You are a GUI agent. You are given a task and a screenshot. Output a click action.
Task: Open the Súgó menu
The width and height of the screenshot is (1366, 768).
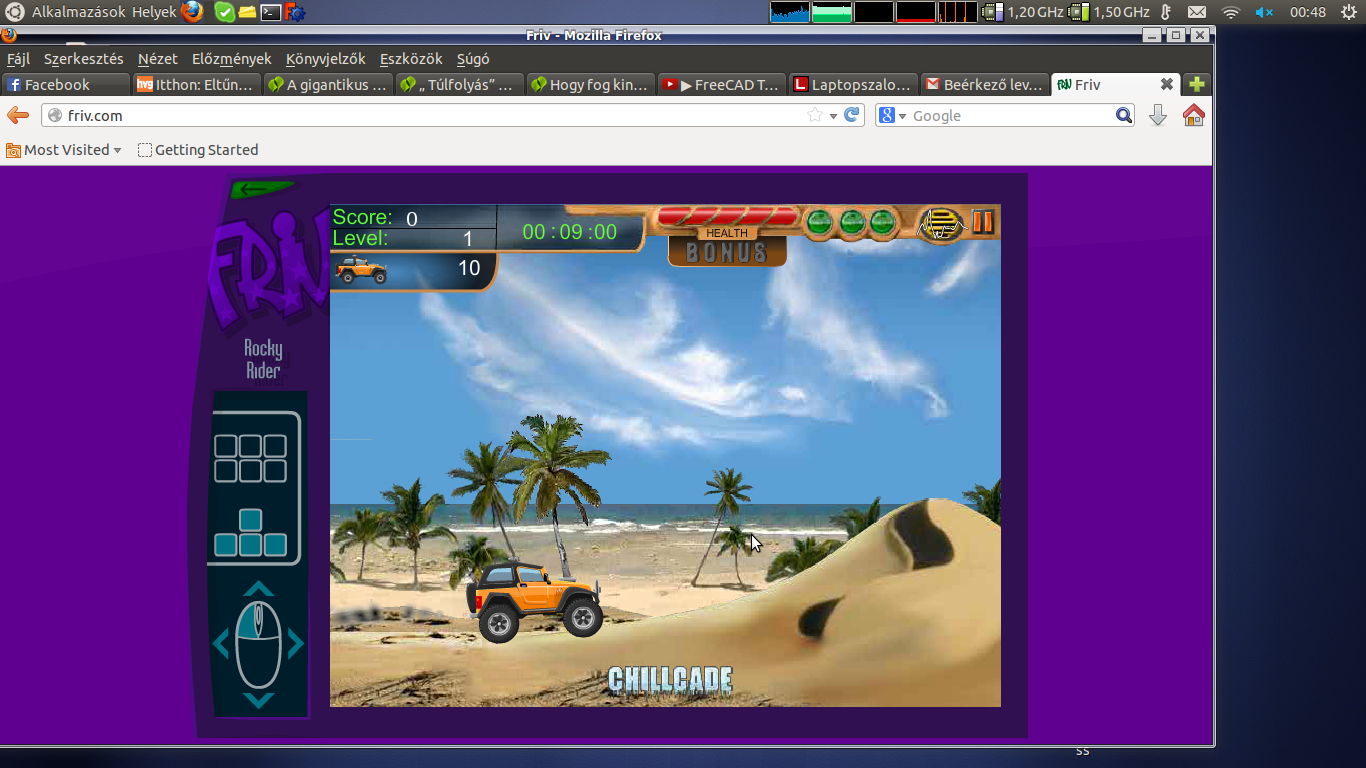(473, 59)
